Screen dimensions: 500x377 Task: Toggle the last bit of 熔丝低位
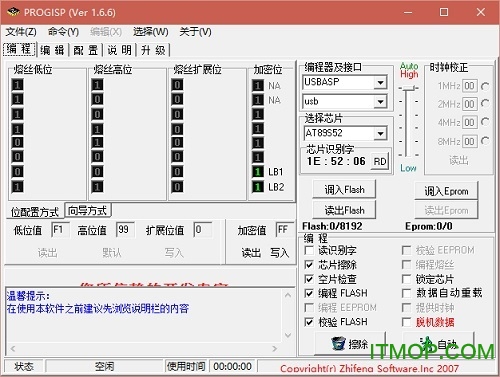click(x=17, y=186)
